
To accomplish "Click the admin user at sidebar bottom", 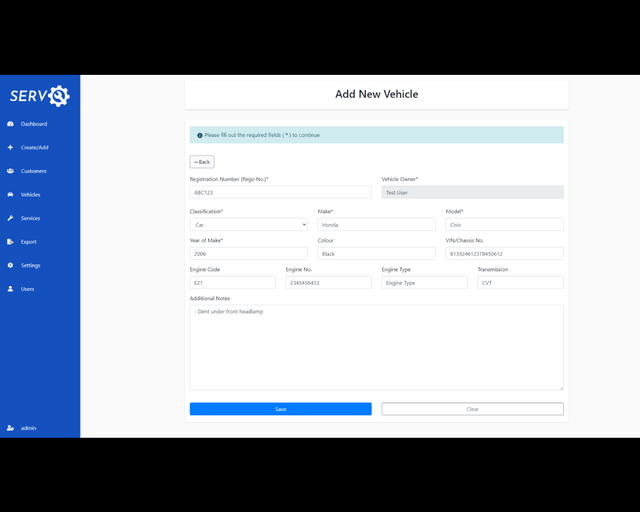I will click(28, 428).
